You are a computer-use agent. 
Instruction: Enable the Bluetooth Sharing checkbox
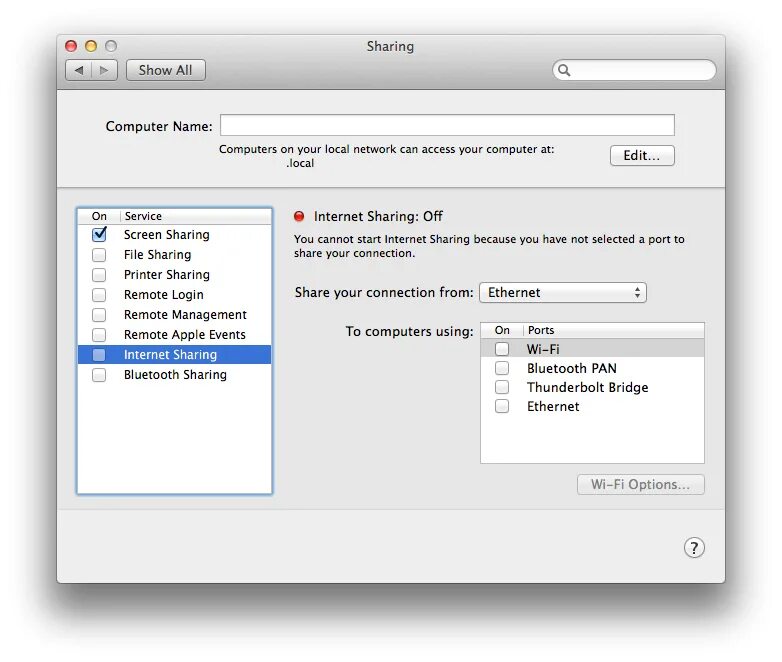pyautogui.click(x=99, y=375)
